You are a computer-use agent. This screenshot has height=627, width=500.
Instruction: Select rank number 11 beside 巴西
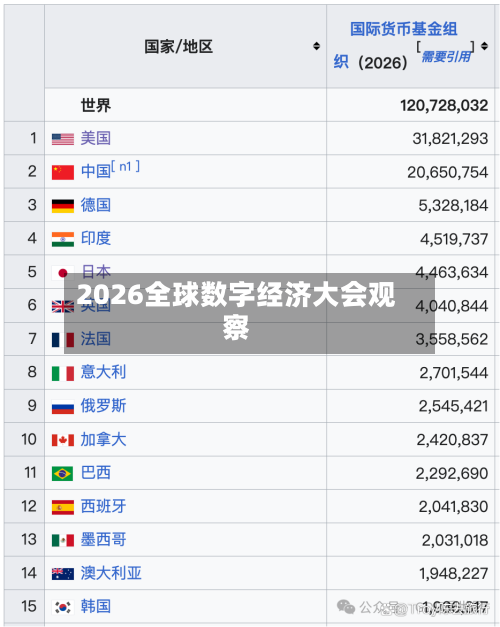pos(30,473)
